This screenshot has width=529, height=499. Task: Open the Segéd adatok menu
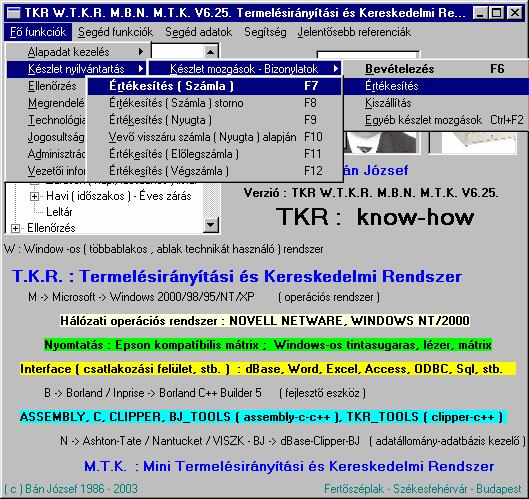coord(198,32)
